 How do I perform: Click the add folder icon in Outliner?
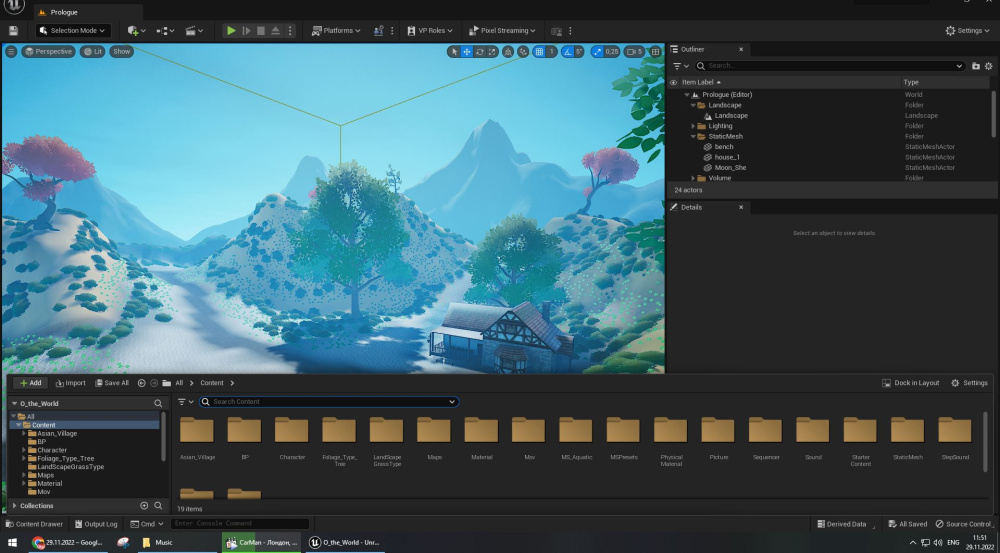[976, 66]
